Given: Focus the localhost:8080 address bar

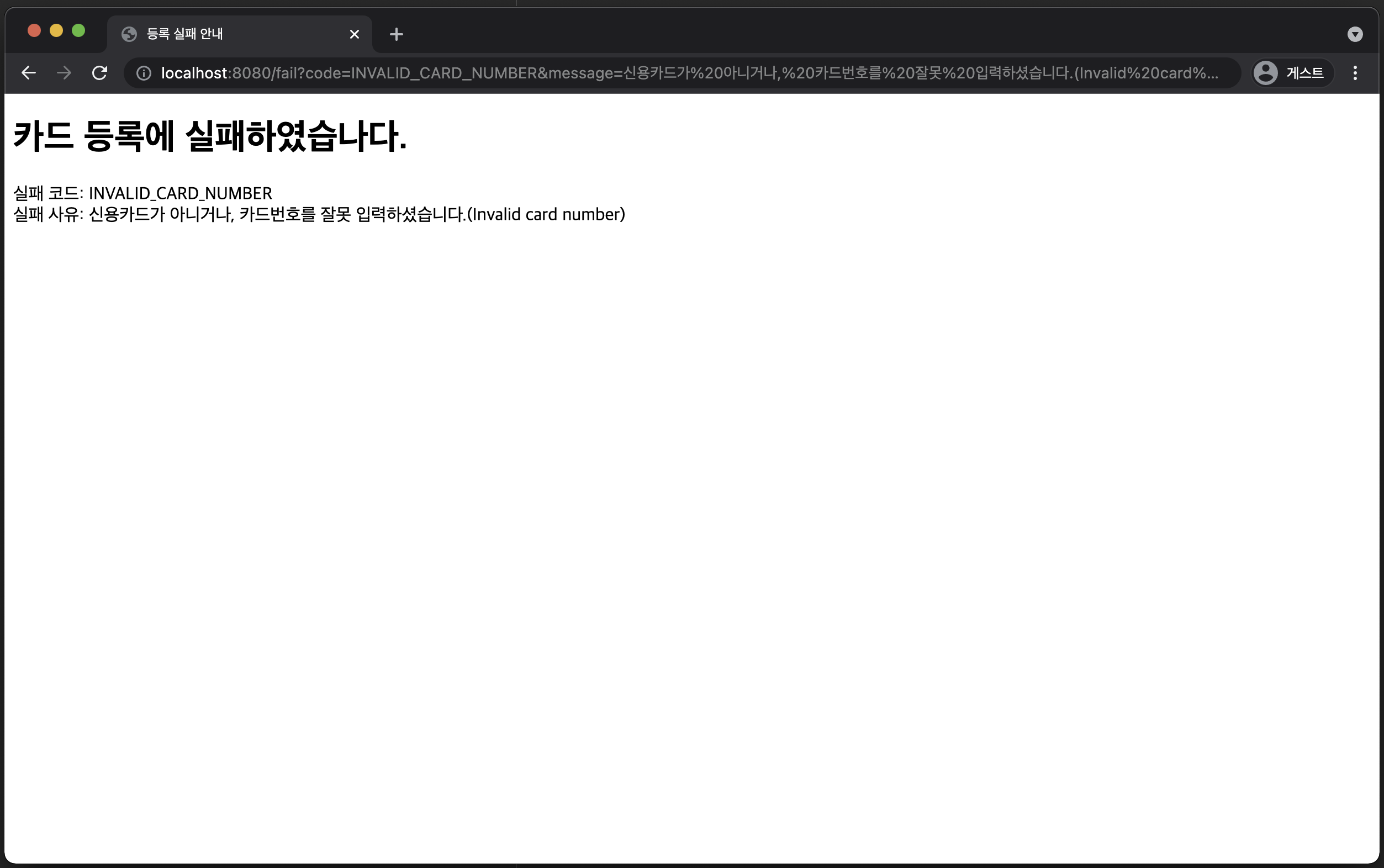Looking at the screenshot, I should point(689,73).
